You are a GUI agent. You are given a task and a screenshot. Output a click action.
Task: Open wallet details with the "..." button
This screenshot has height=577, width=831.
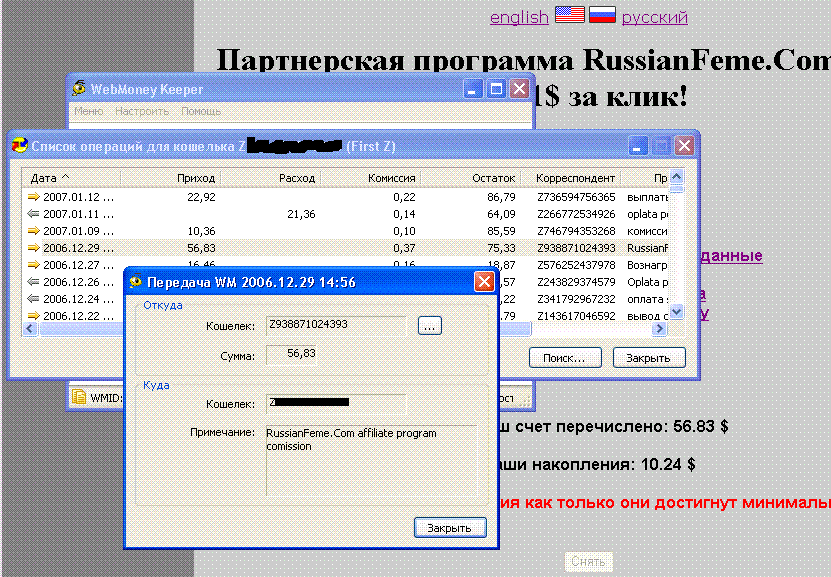(429, 325)
